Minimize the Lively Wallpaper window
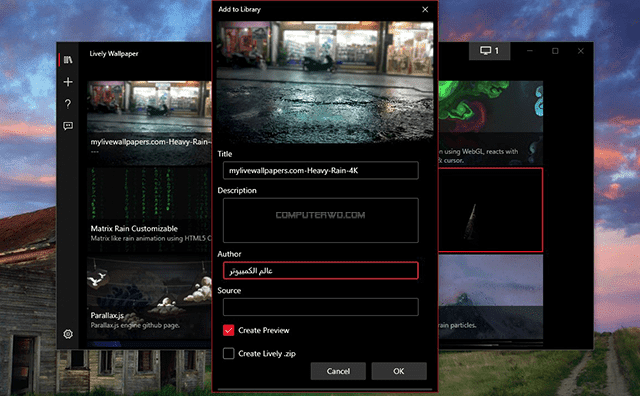The image size is (640, 396). coord(530,51)
